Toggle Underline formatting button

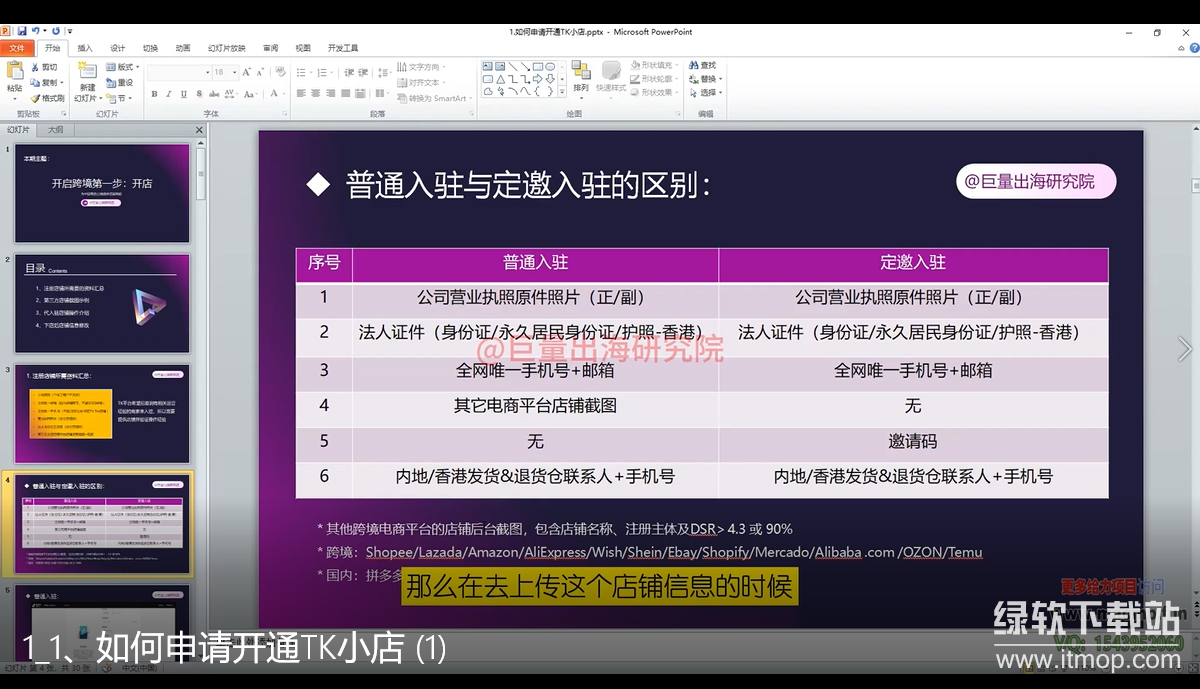(183, 94)
